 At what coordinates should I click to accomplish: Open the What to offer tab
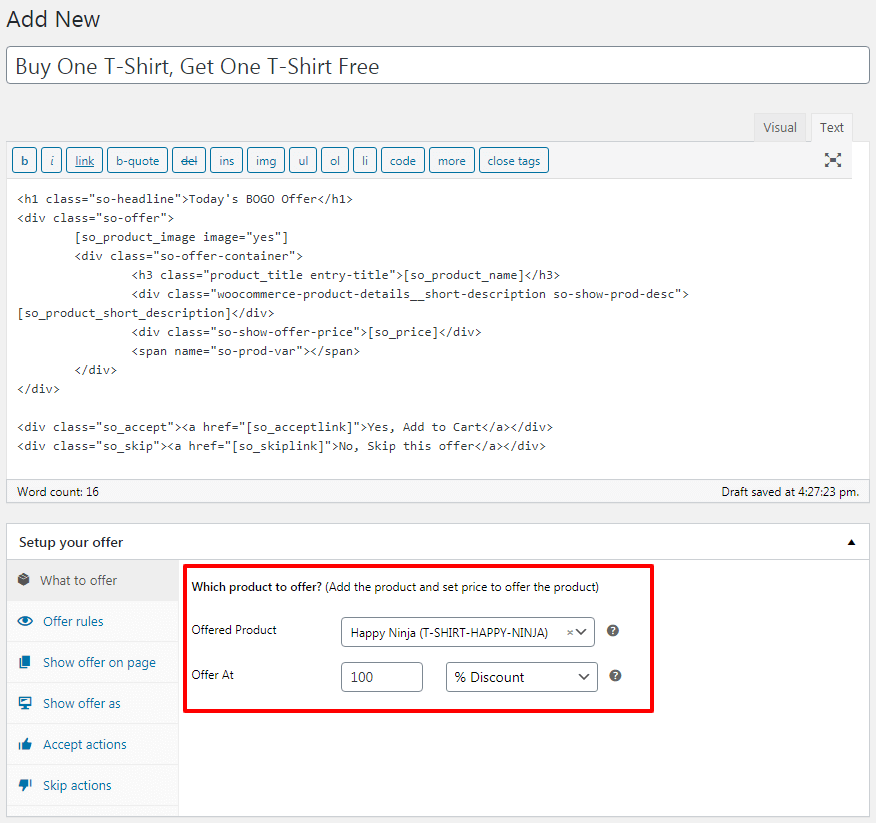pyautogui.click(x=93, y=580)
